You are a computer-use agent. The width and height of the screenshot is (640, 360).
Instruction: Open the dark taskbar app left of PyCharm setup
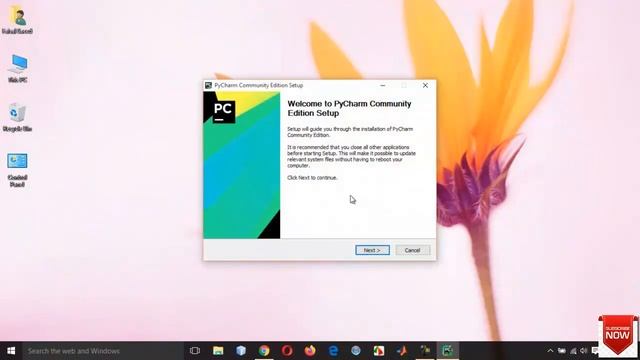coord(425,351)
